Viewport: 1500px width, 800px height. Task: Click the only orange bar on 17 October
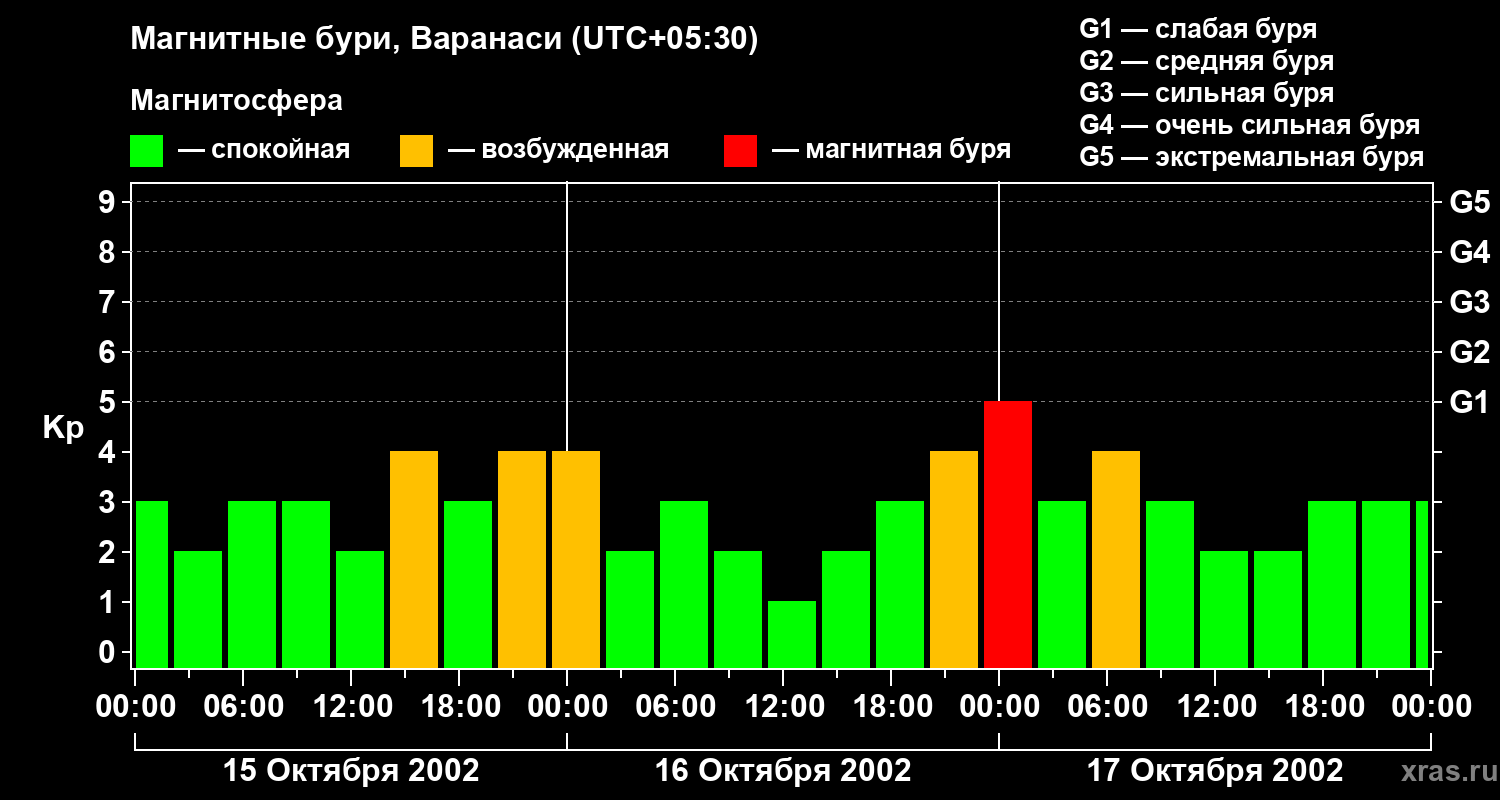[1116, 560]
